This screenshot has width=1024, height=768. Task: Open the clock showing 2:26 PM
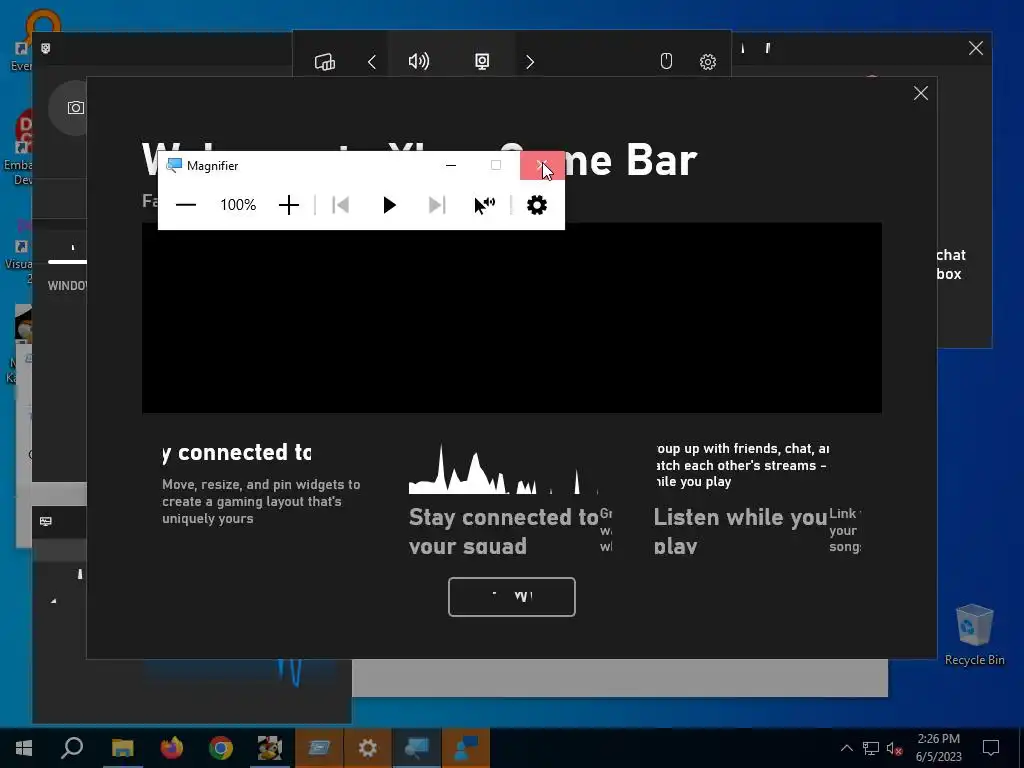click(938, 748)
